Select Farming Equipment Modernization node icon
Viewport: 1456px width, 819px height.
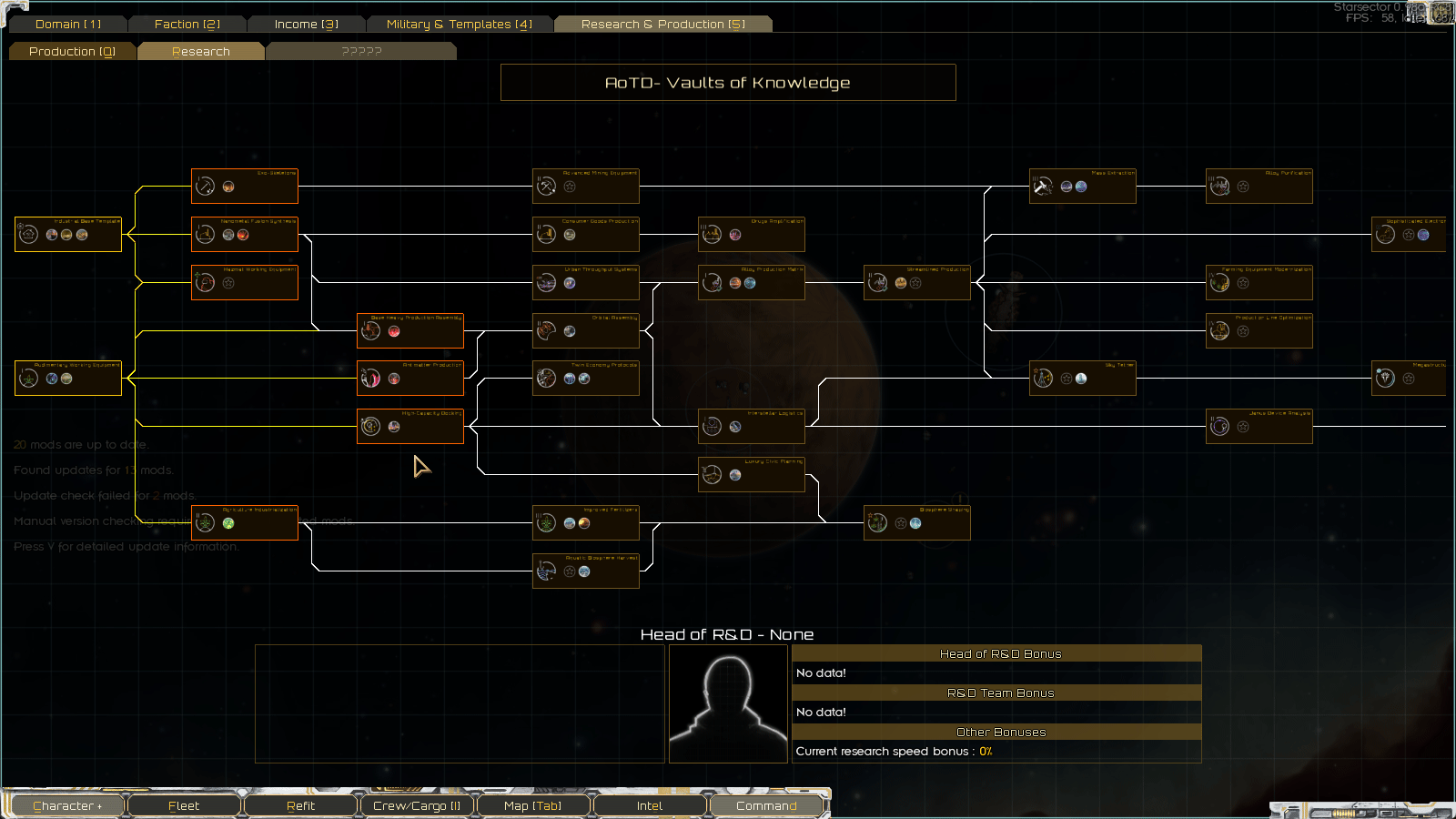pyautogui.click(x=1219, y=283)
